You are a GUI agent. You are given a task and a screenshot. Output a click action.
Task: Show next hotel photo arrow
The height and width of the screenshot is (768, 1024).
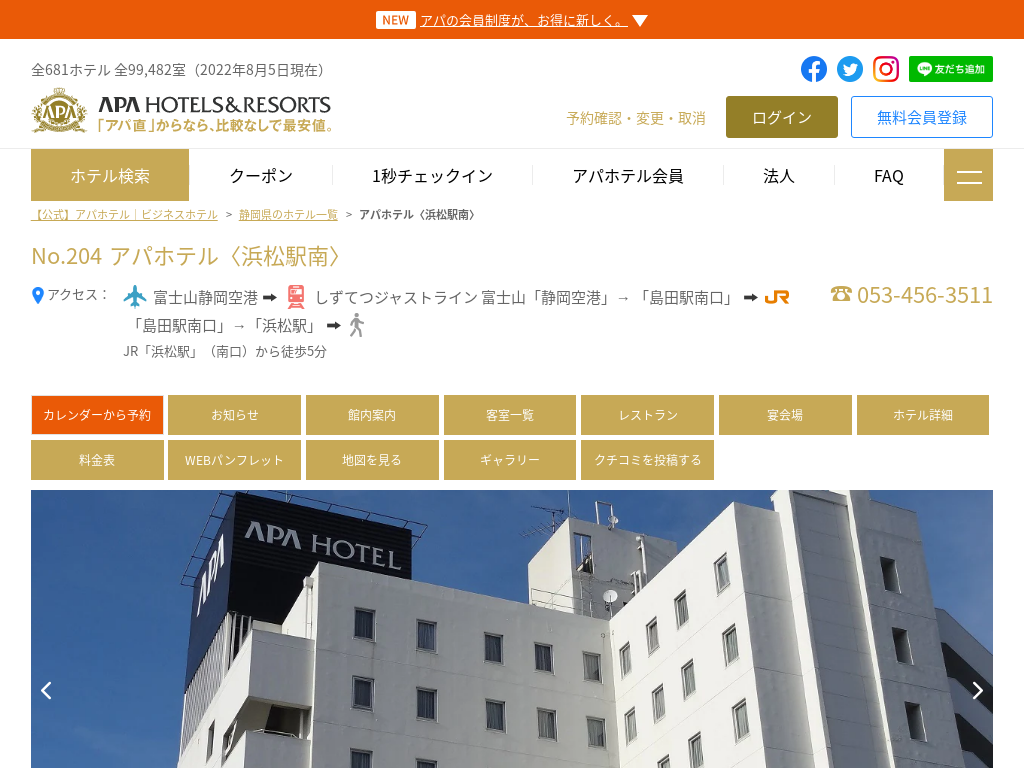(977, 690)
